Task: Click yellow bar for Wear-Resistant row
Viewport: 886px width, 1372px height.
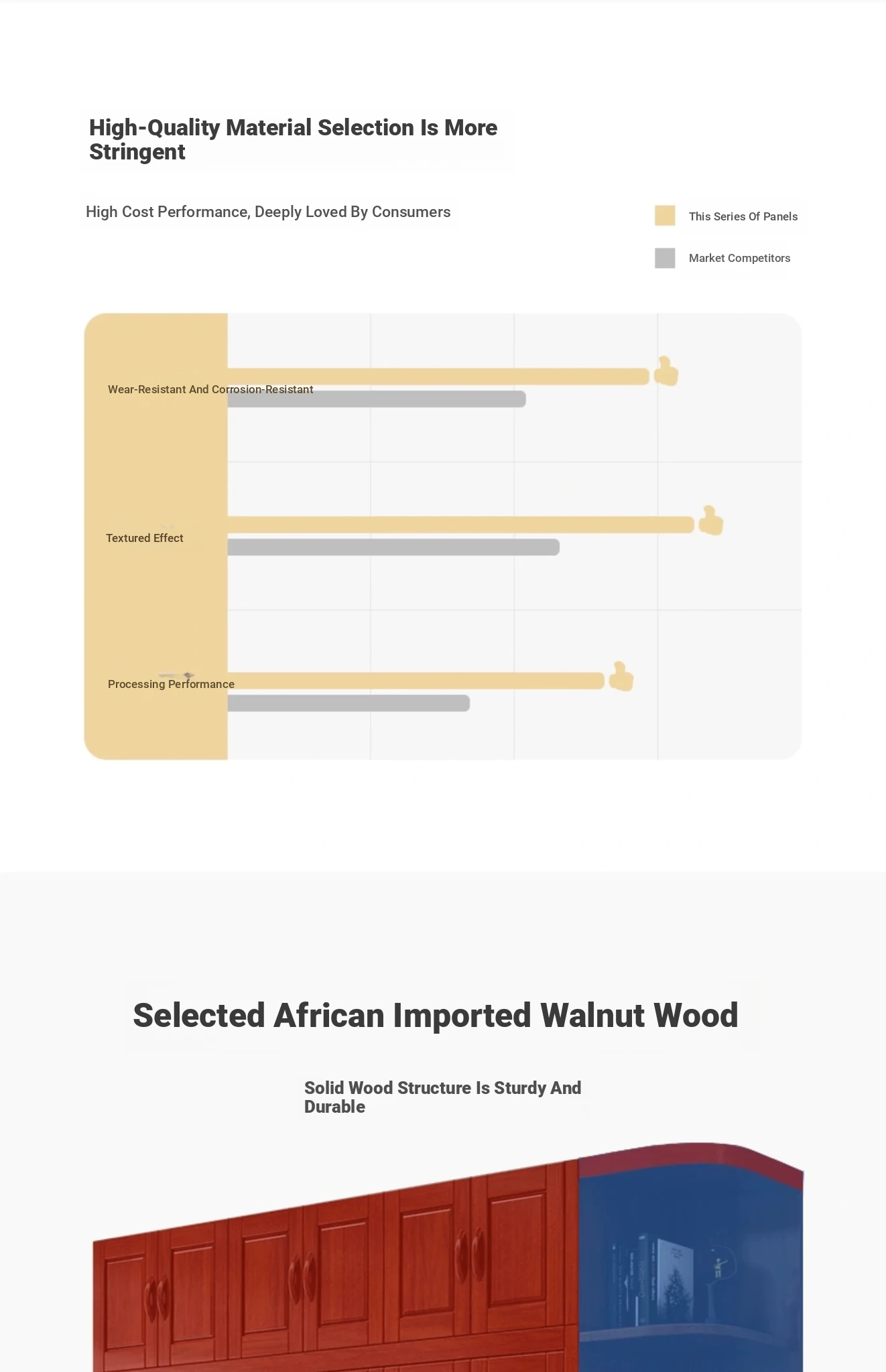Action: [x=438, y=376]
